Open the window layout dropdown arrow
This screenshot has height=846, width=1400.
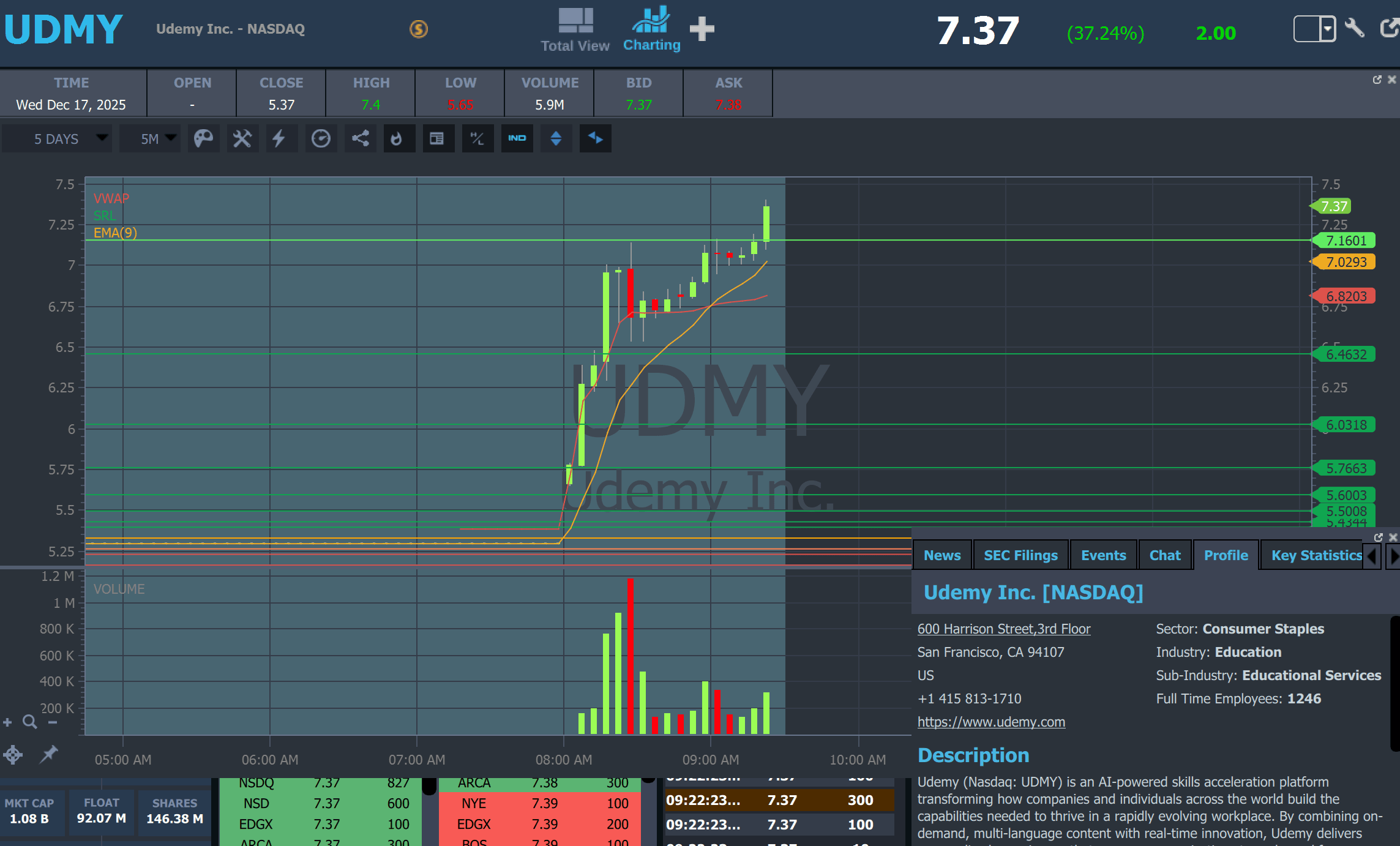pos(1327,29)
